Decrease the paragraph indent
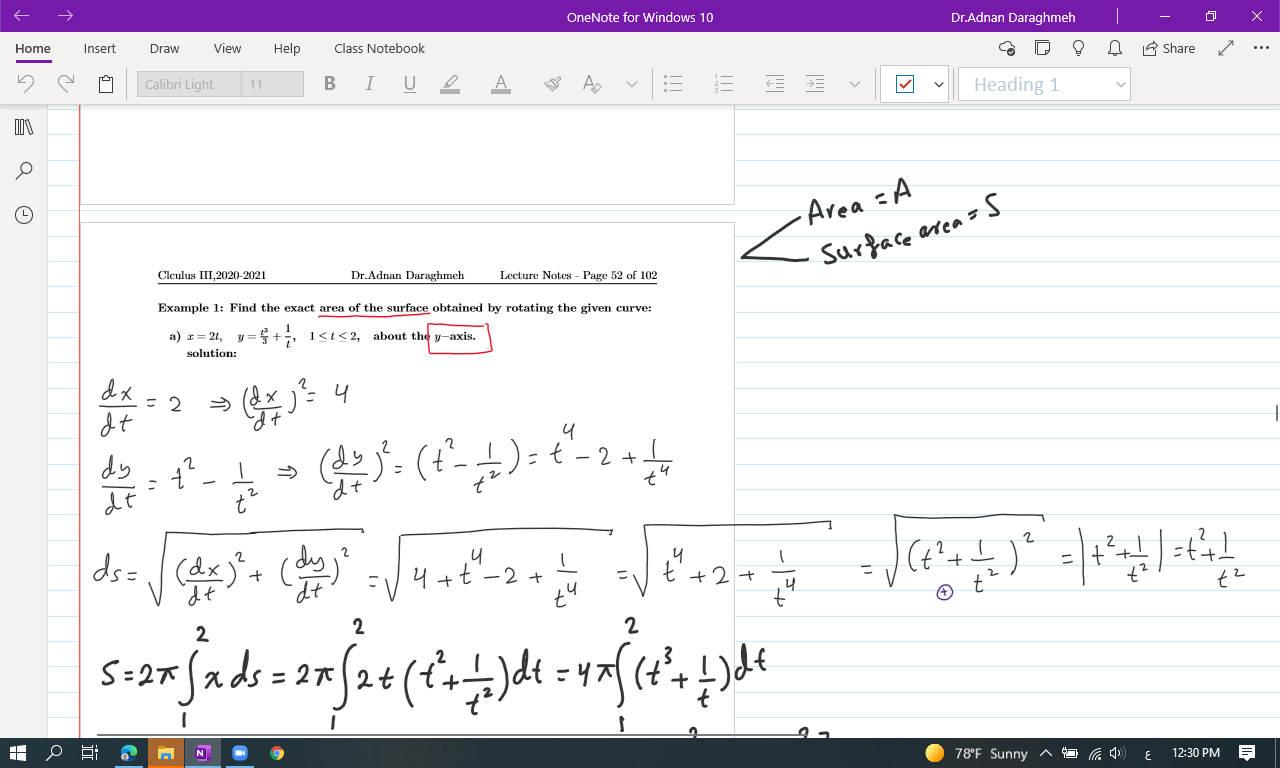Viewport: 1280px width, 768px height. pyautogui.click(x=775, y=84)
